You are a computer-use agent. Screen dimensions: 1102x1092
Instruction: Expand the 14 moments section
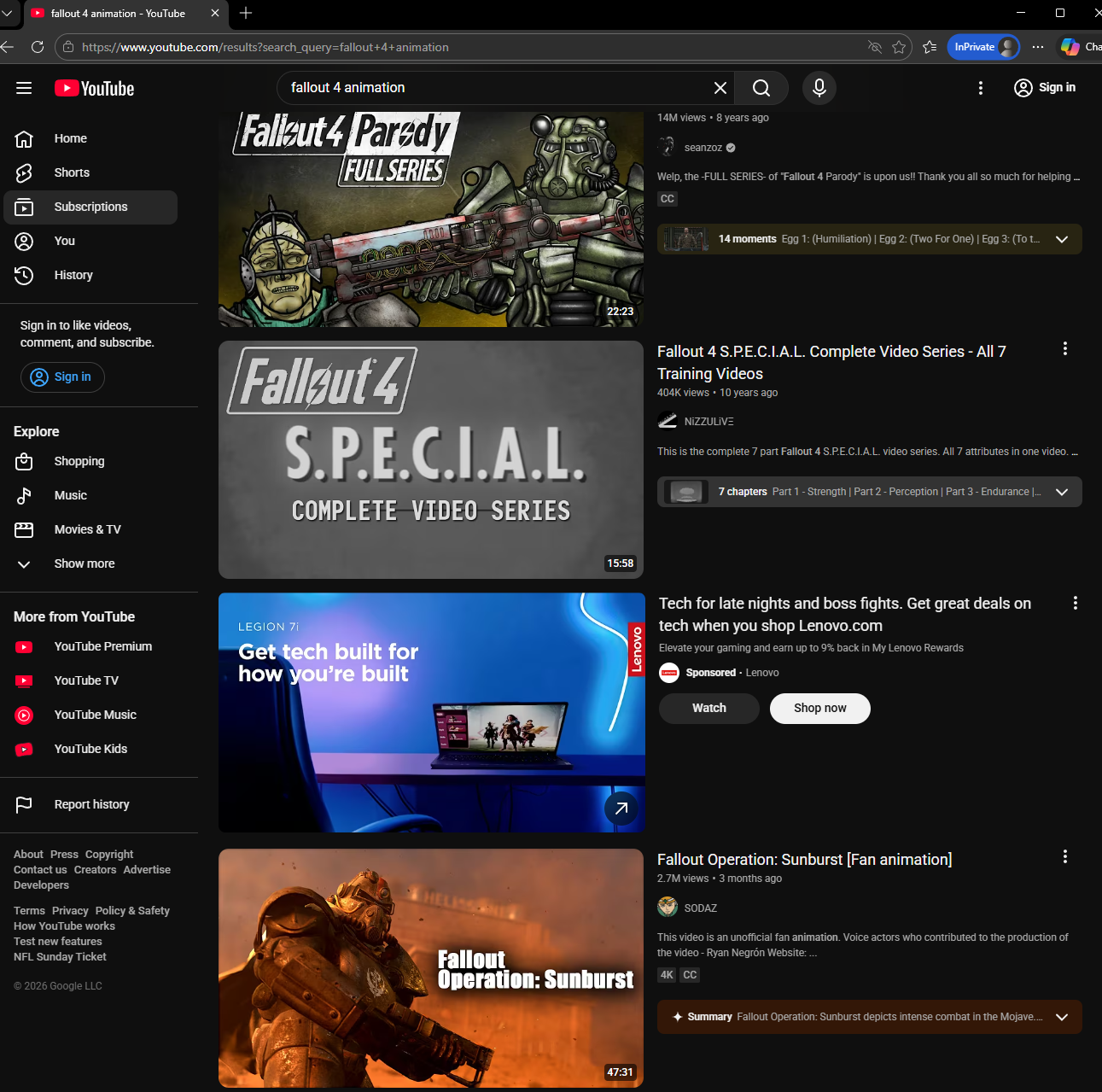tap(1062, 239)
